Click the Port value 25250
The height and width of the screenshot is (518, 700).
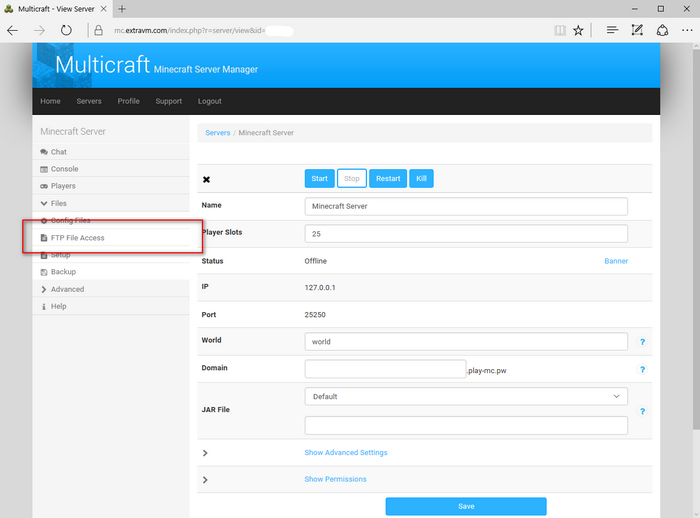tap(315, 314)
